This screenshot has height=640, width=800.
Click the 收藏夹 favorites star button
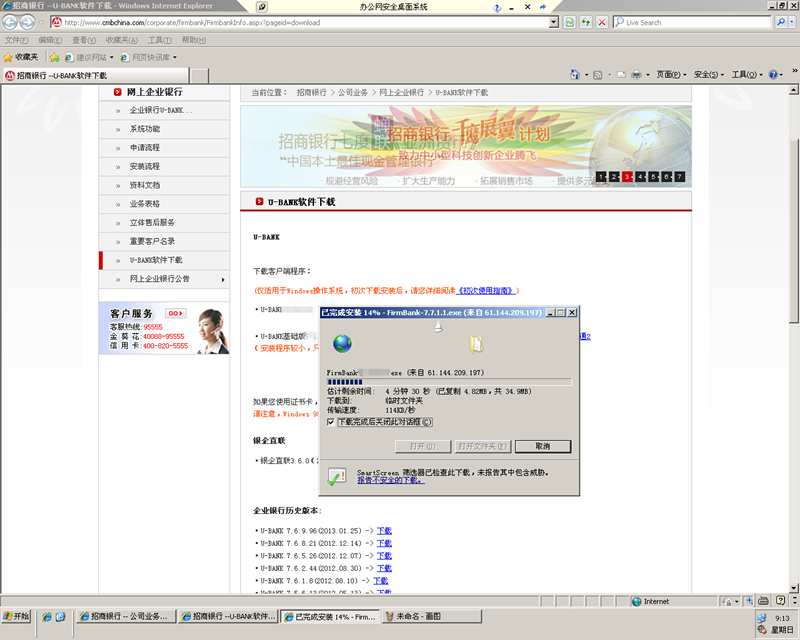[x=21, y=57]
